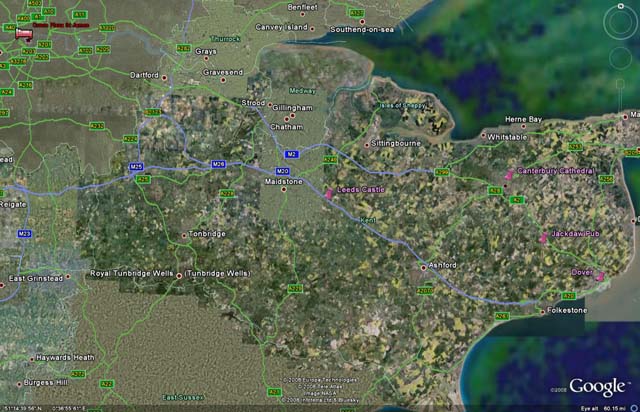Click the M26 motorway shield
This screenshot has width=640, height=412.
[x=218, y=164]
